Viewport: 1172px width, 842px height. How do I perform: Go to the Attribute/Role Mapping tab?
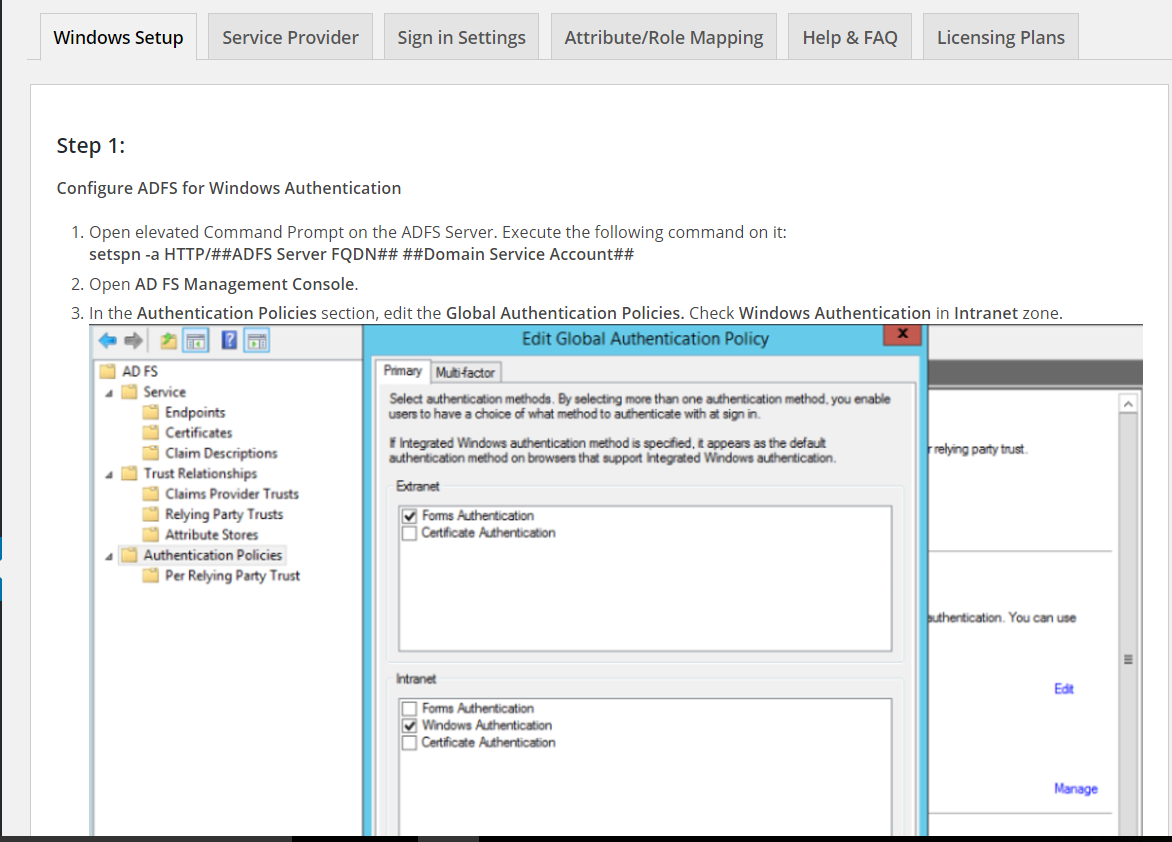[664, 37]
